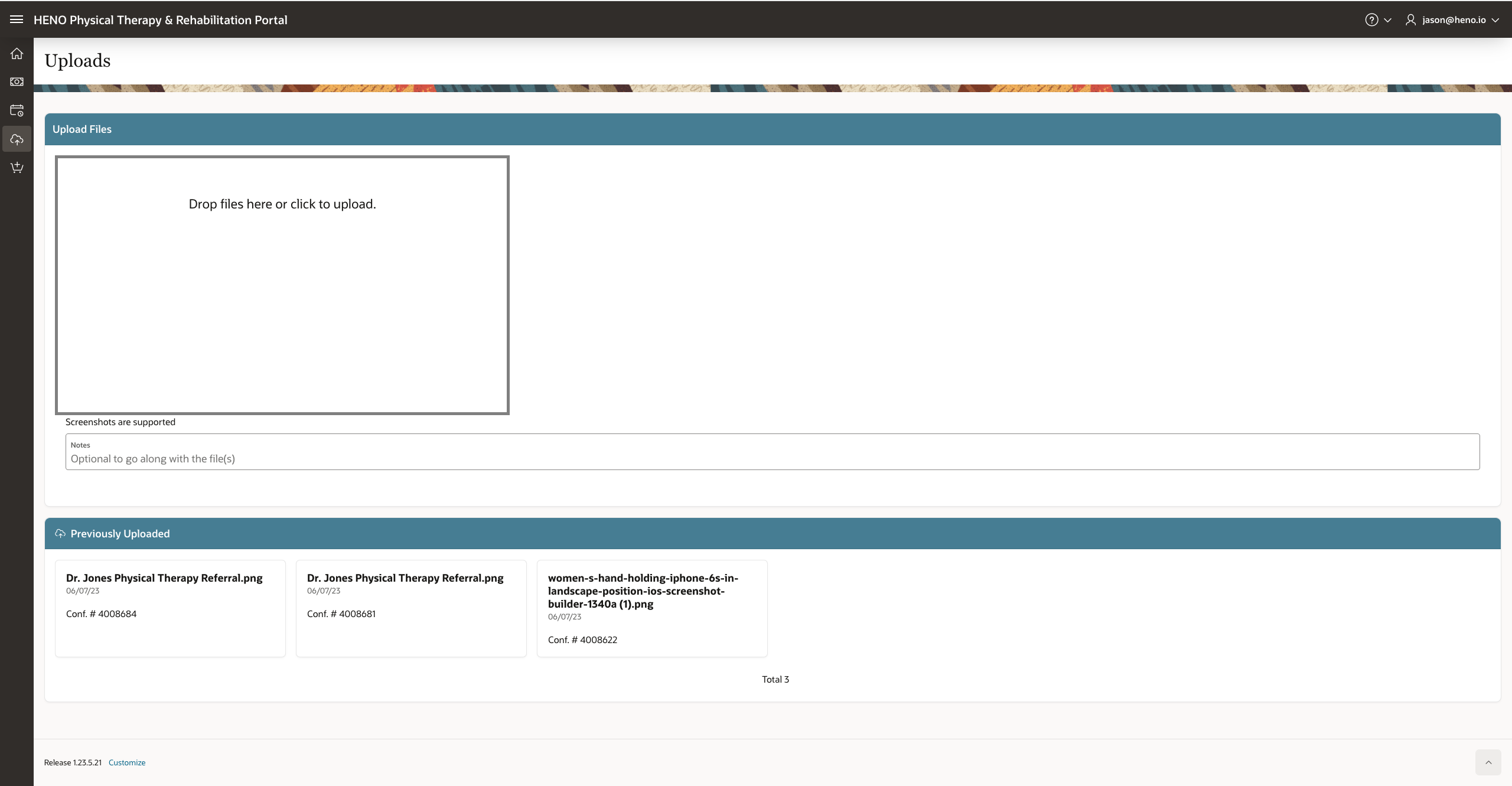Click the Screenshots are supported text
1512x786 pixels.
click(x=120, y=422)
